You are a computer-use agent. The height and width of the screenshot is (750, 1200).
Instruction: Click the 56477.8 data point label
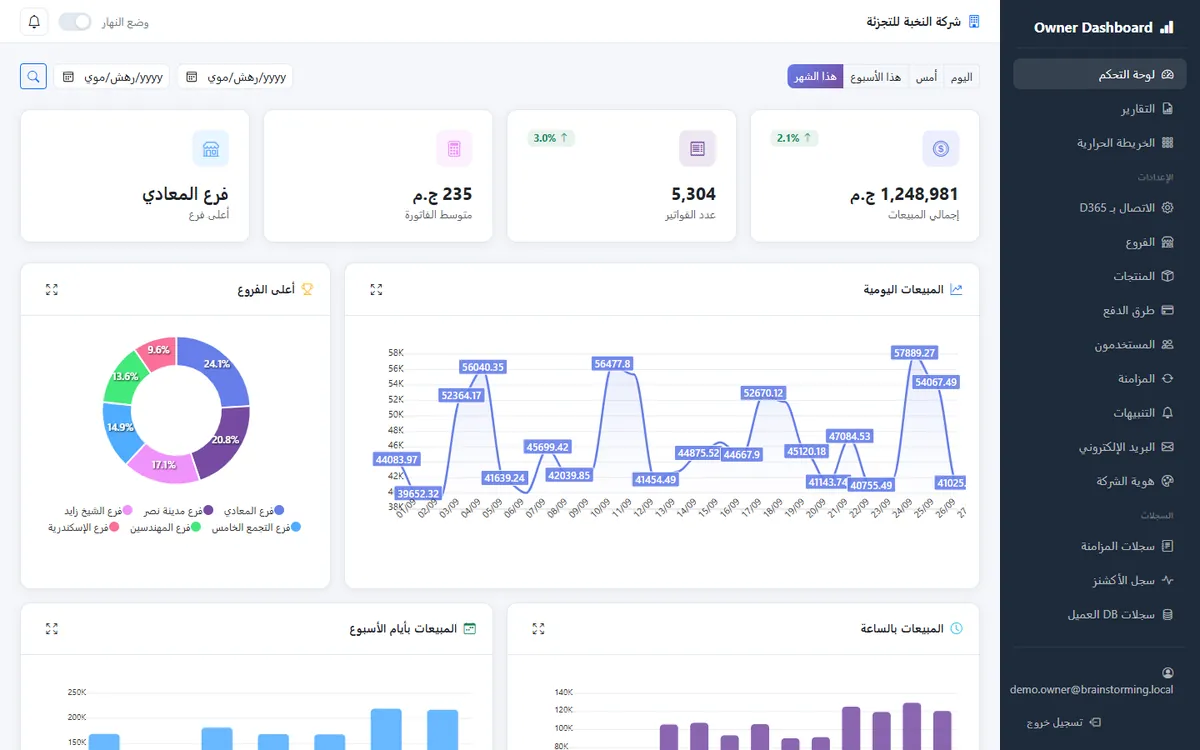click(612, 364)
